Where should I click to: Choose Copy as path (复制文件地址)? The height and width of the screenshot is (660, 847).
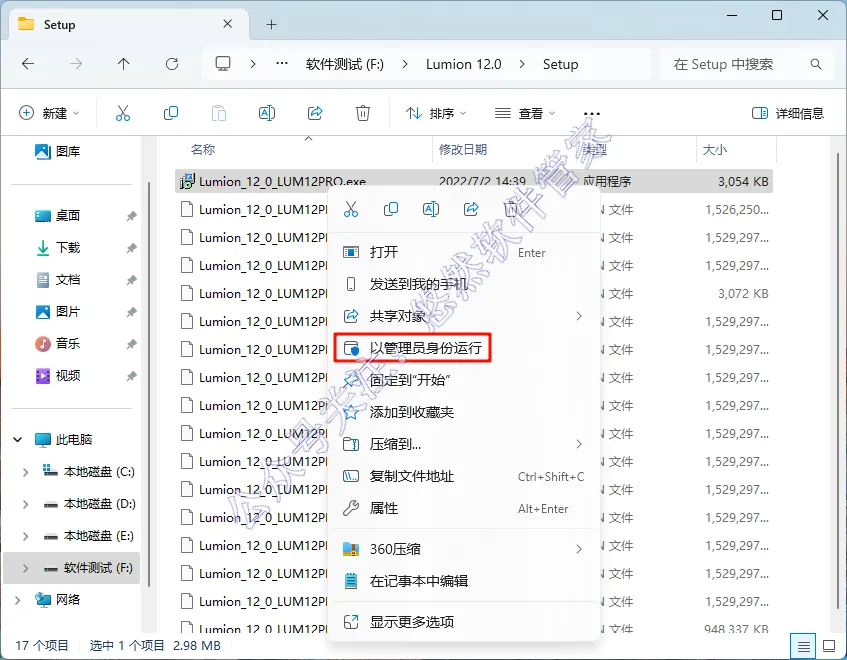pos(465,476)
